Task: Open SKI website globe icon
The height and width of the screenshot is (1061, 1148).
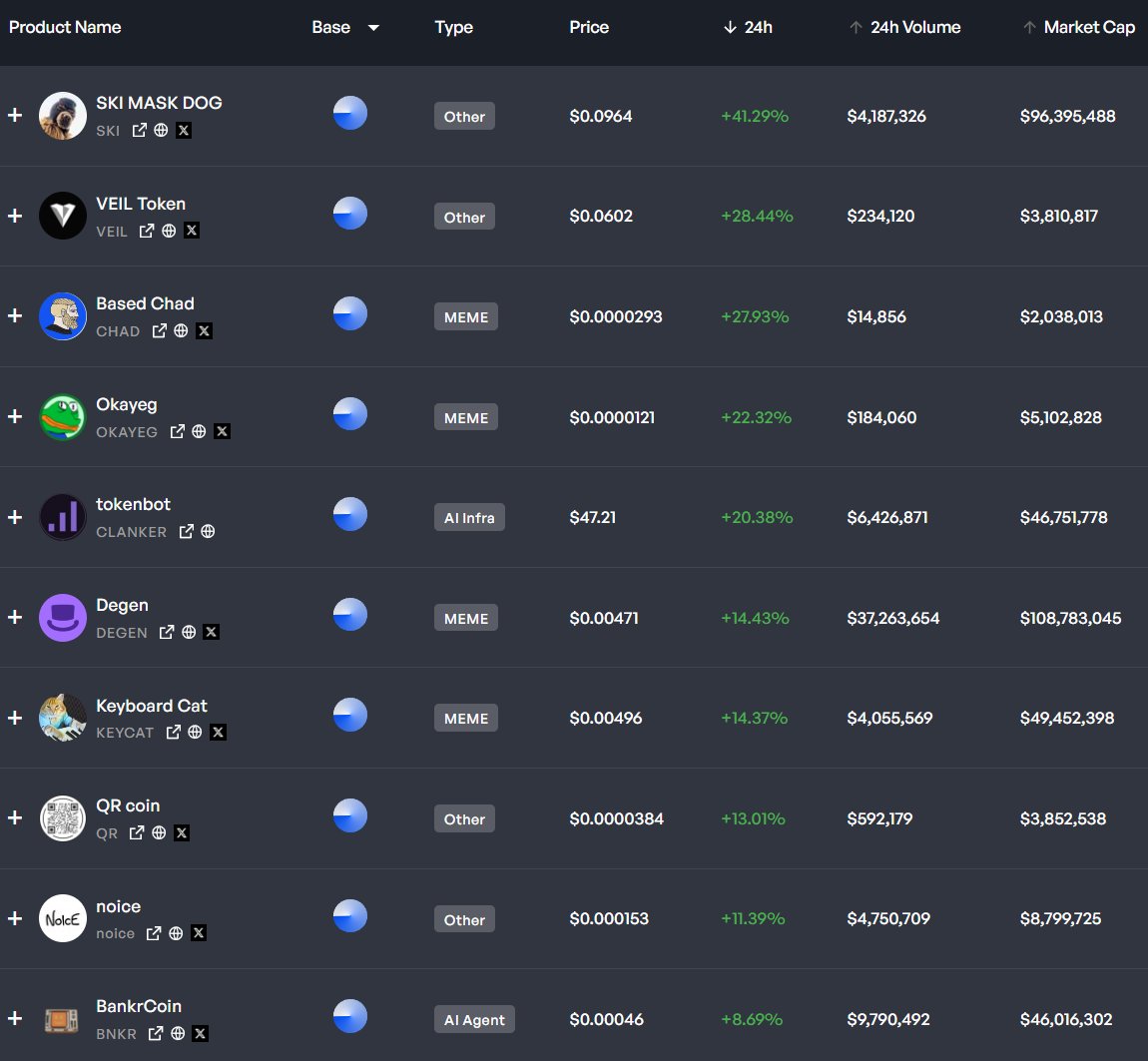Action: (x=161, y=131)
